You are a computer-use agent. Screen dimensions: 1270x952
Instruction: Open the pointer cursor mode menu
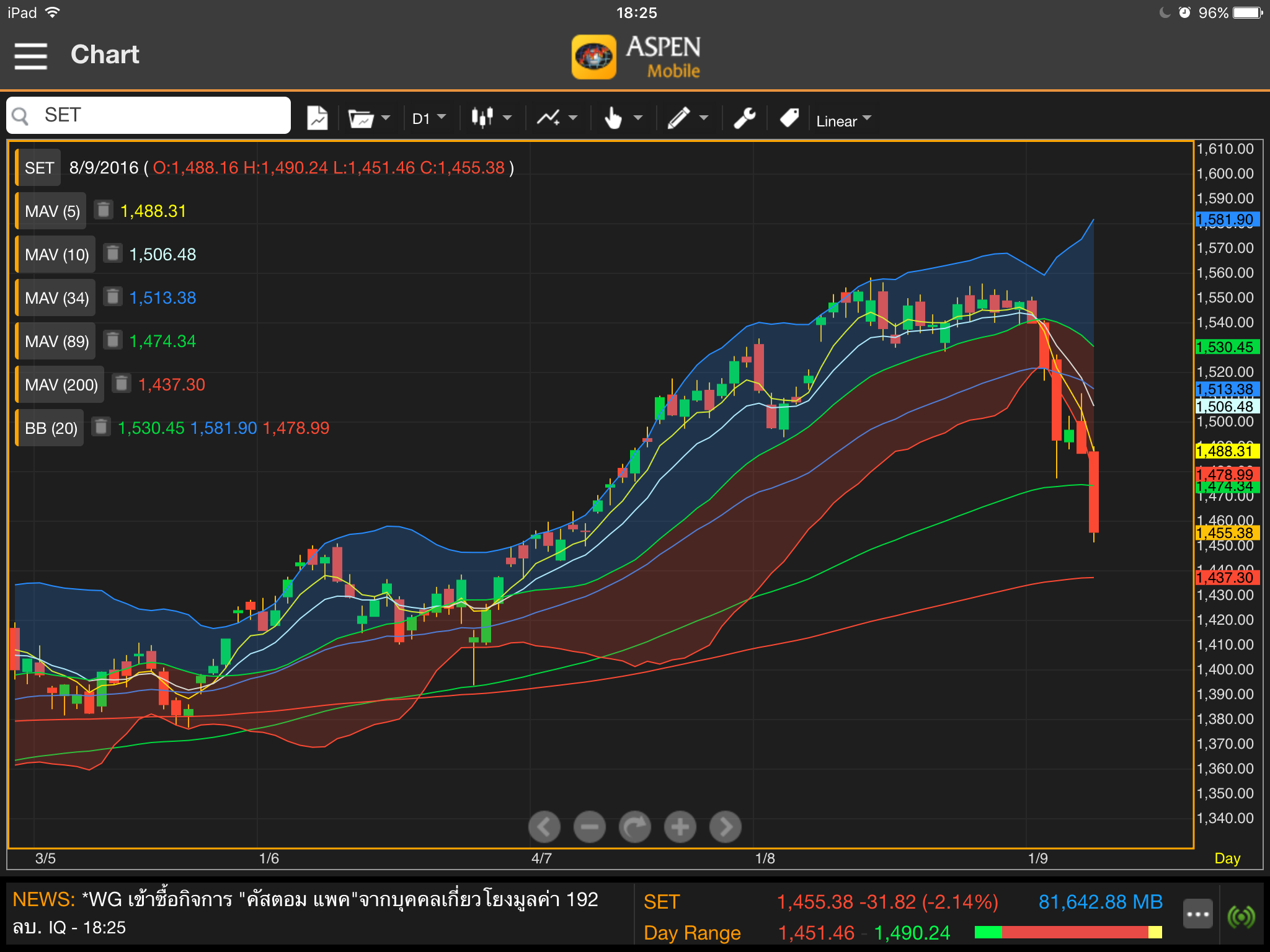(x=622, y=118)
